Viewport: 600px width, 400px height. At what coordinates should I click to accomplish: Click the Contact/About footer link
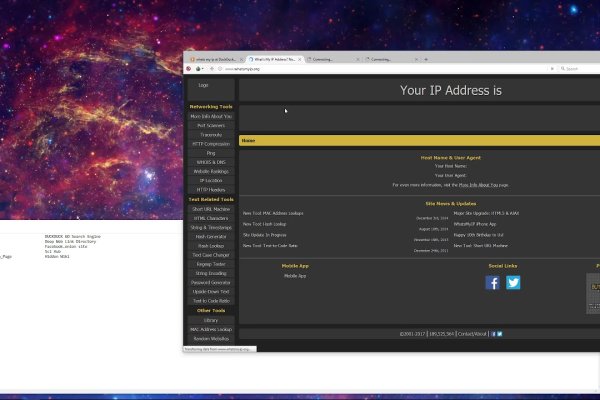click(472, 334)
